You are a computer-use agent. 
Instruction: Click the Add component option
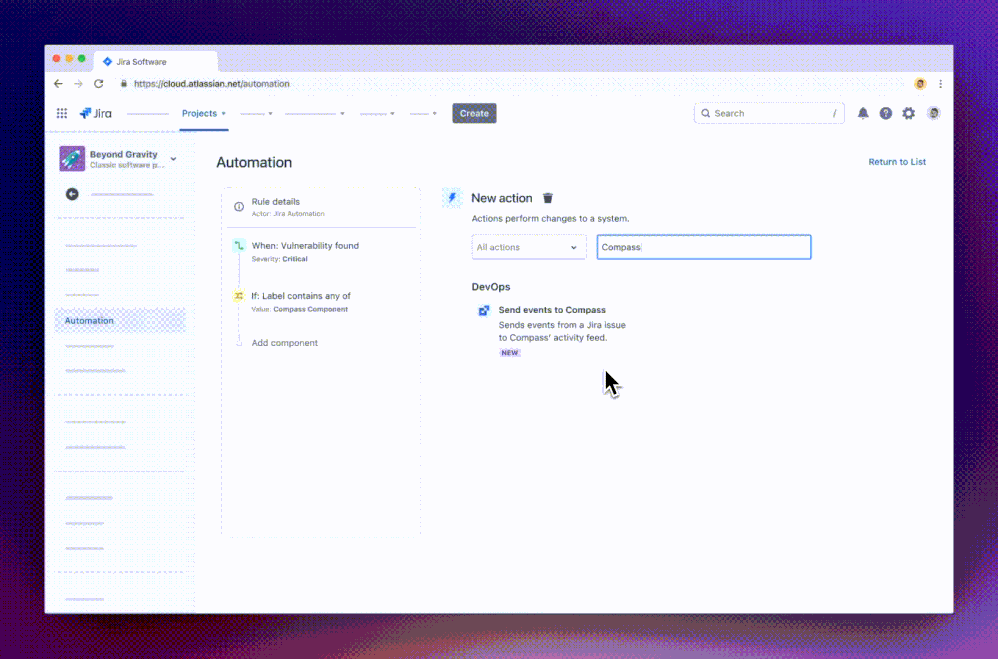(x=283, y=343)
